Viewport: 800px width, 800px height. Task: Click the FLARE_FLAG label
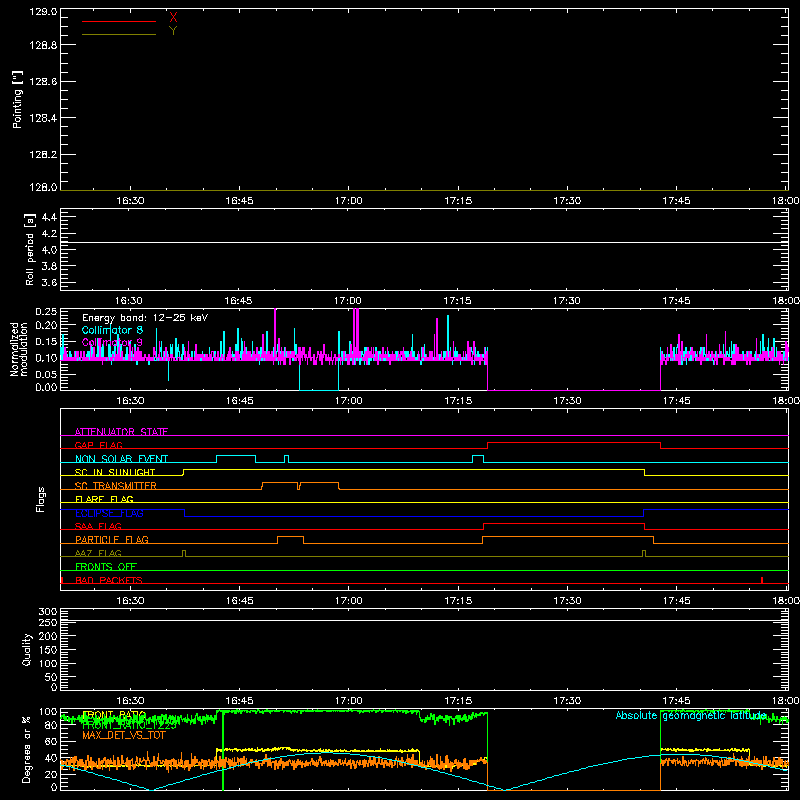click(104, 499)
